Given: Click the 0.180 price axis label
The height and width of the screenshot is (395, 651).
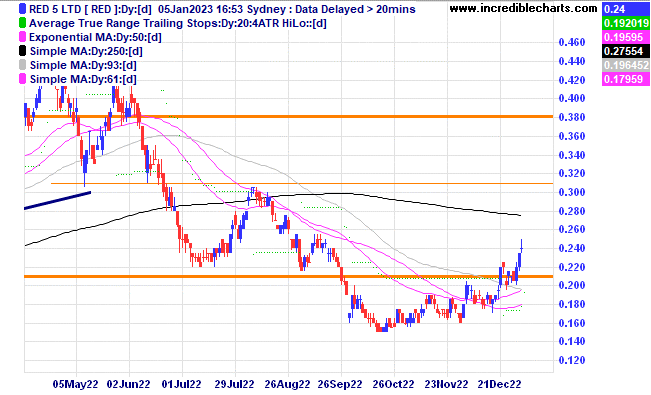Looking at the screenshot, I should (x=572, y=304).
